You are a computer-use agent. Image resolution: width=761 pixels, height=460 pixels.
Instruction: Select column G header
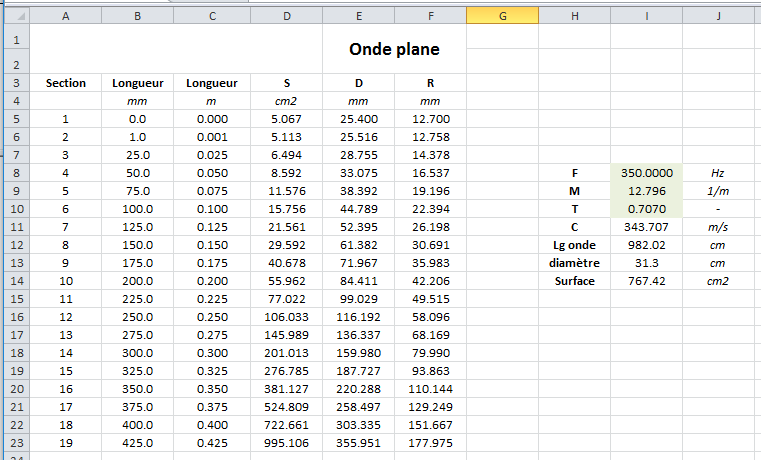tap(502, 16)
